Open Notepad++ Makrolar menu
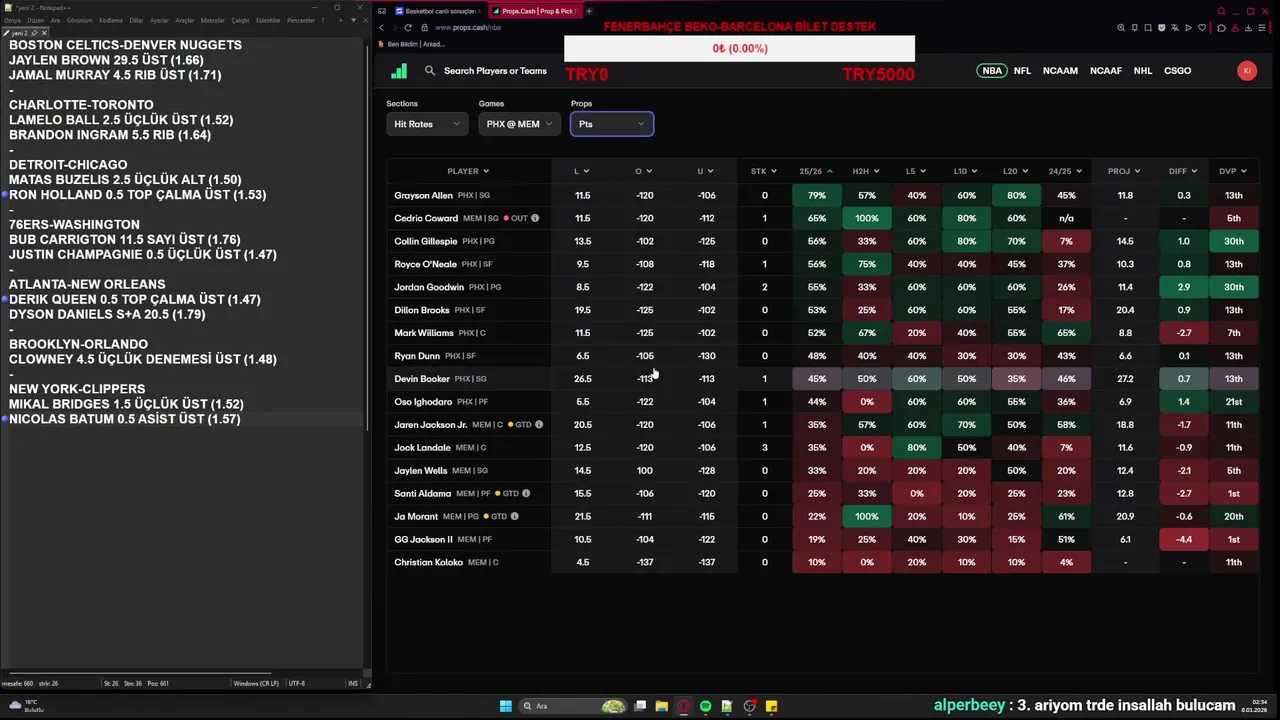The height and width of the screenshot is (720, 1280). tap(212, 20)
